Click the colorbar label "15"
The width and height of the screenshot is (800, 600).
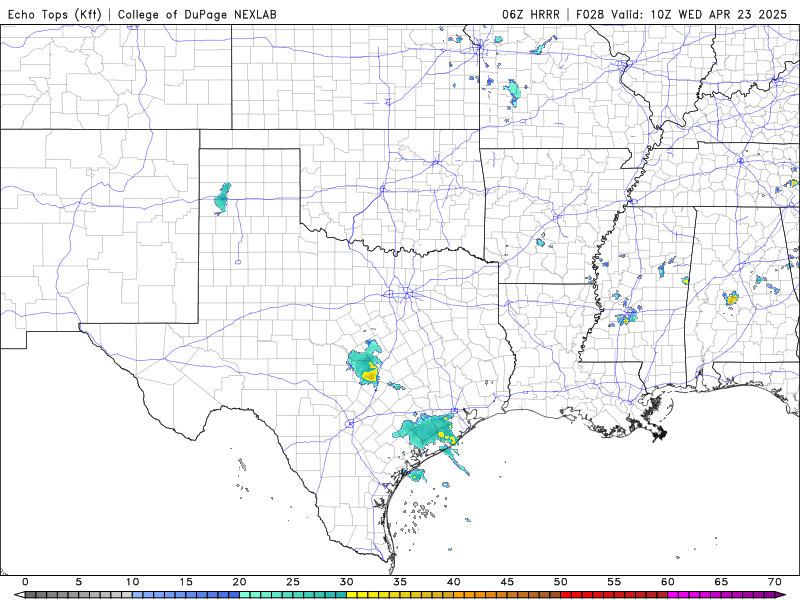coord(186,582)
